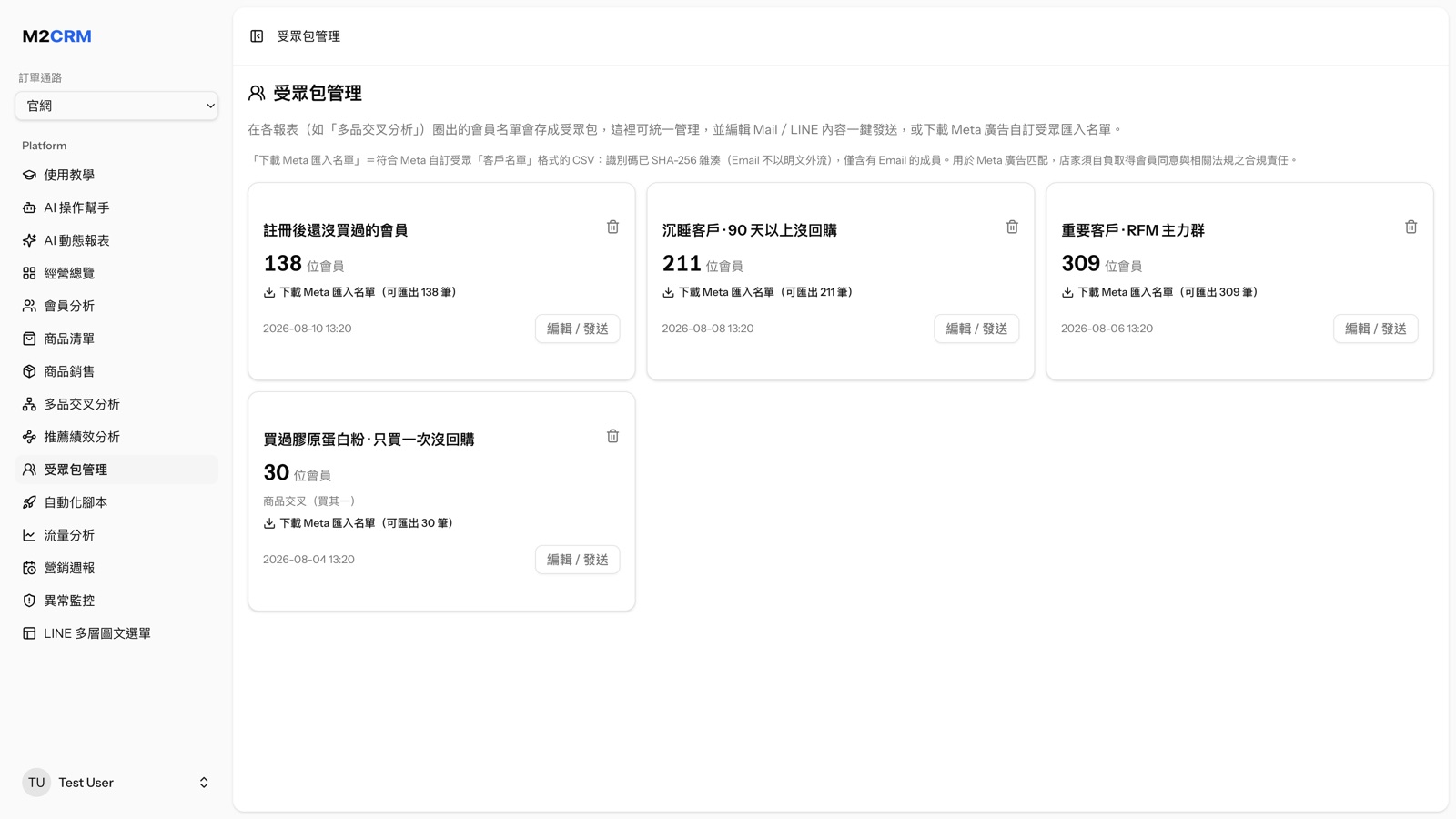Open LINE 多層圖文選單 in sidebar
Viewport: 1456px width, 819px height.
116,633
